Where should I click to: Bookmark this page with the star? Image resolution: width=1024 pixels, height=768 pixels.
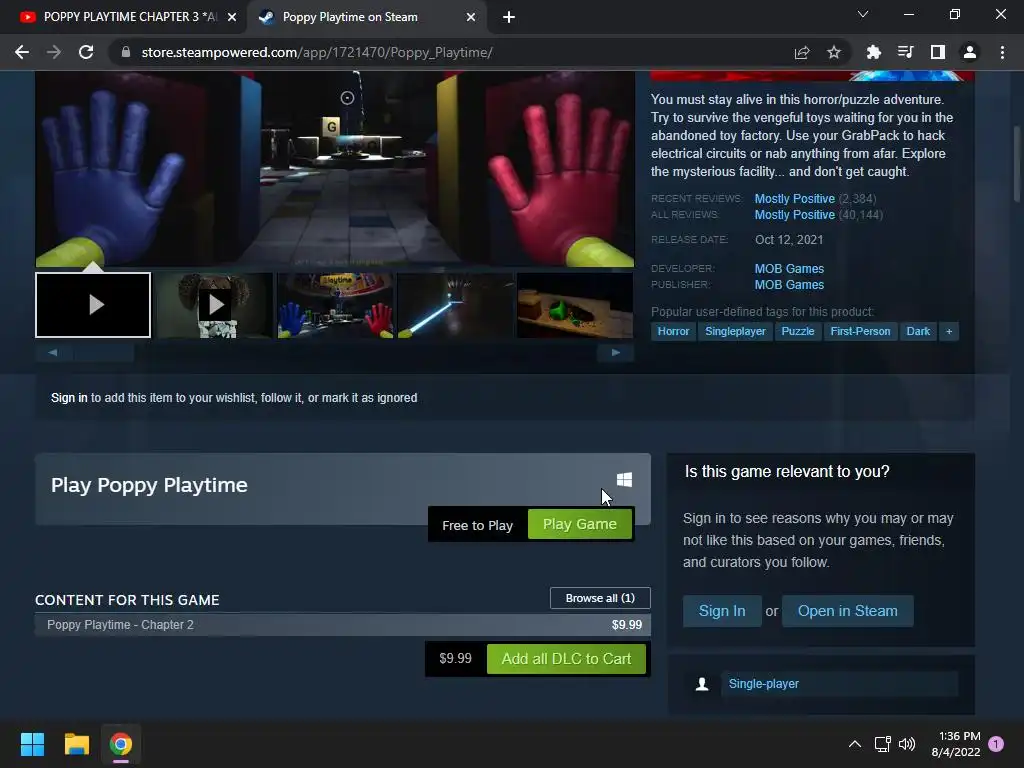(834, 52)
